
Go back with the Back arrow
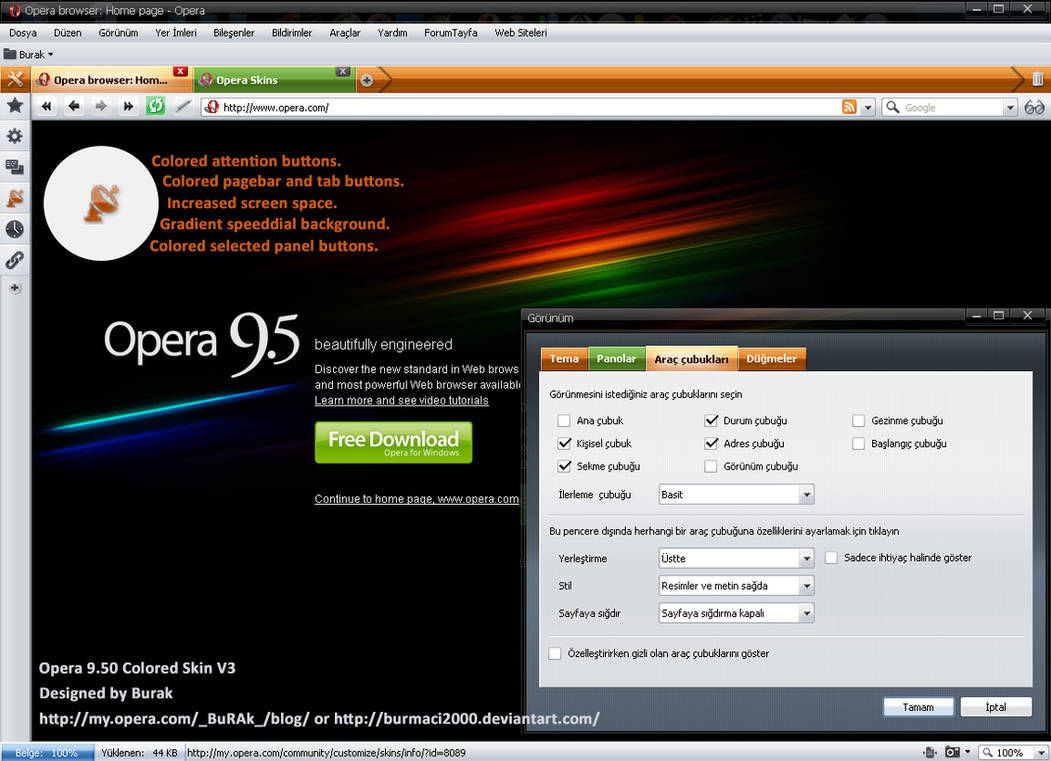[x=74, y=106]
